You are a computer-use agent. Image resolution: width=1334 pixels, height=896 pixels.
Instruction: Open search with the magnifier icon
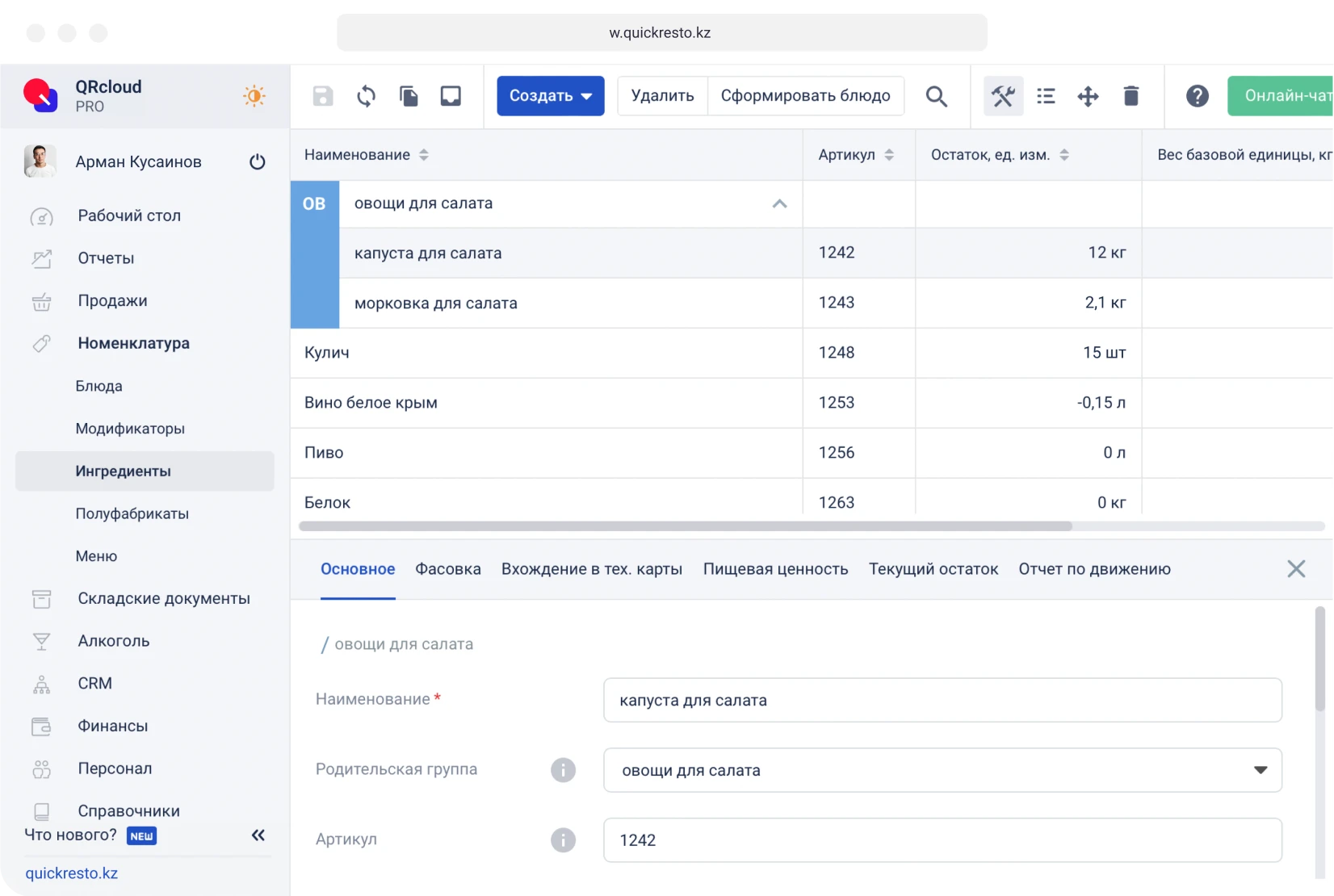936,96
